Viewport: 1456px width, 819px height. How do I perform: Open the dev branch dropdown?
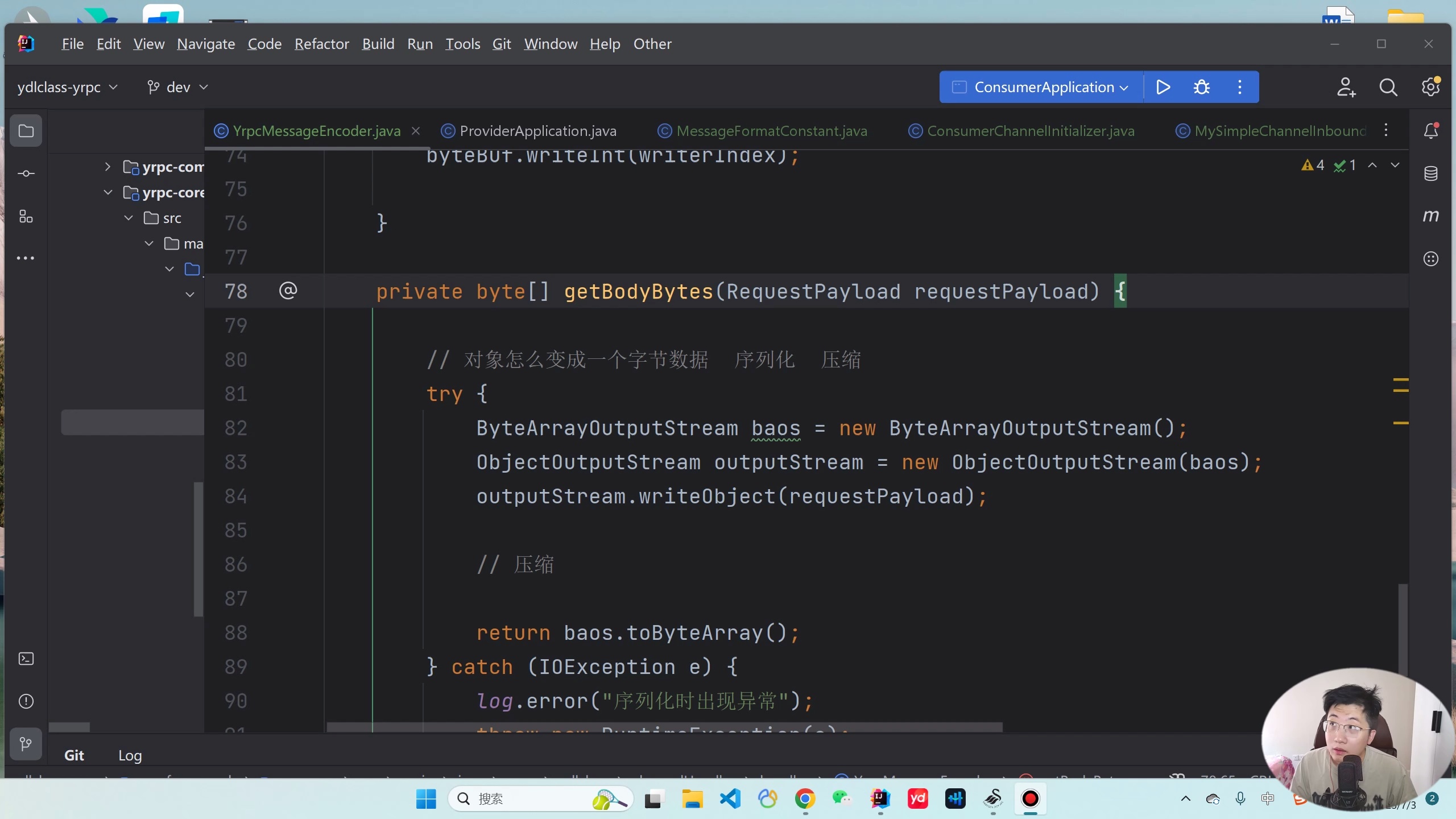pyautogui.click(x=177, y=87)
